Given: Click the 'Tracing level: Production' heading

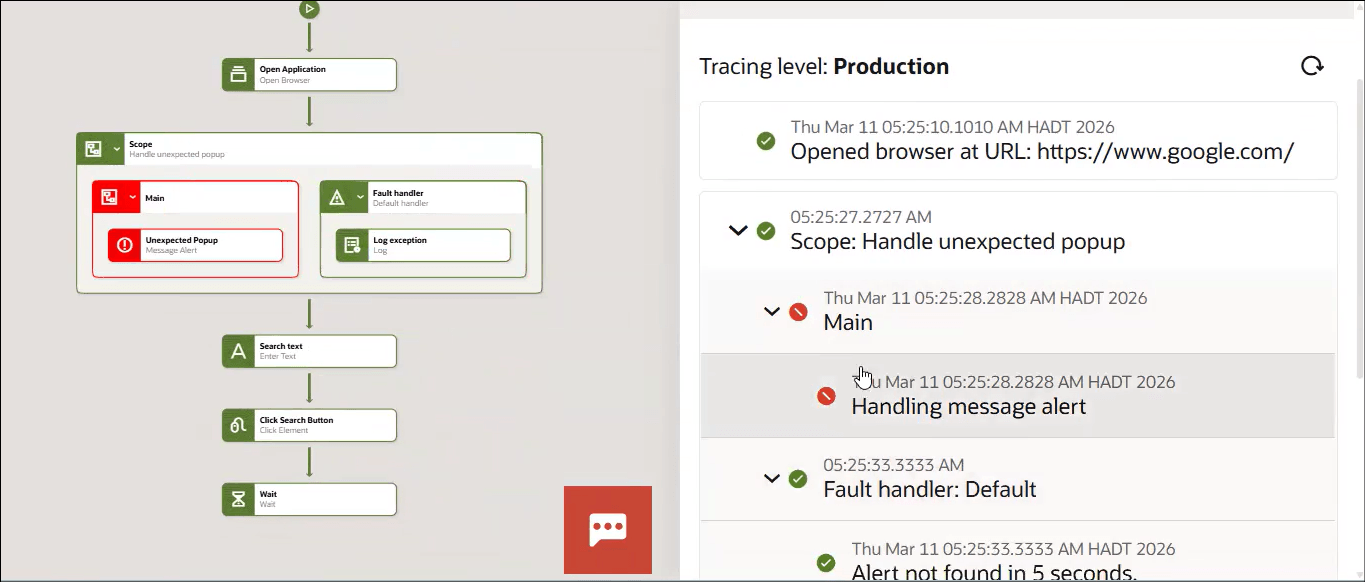Looking at the screenshot, I should (824, 67).
